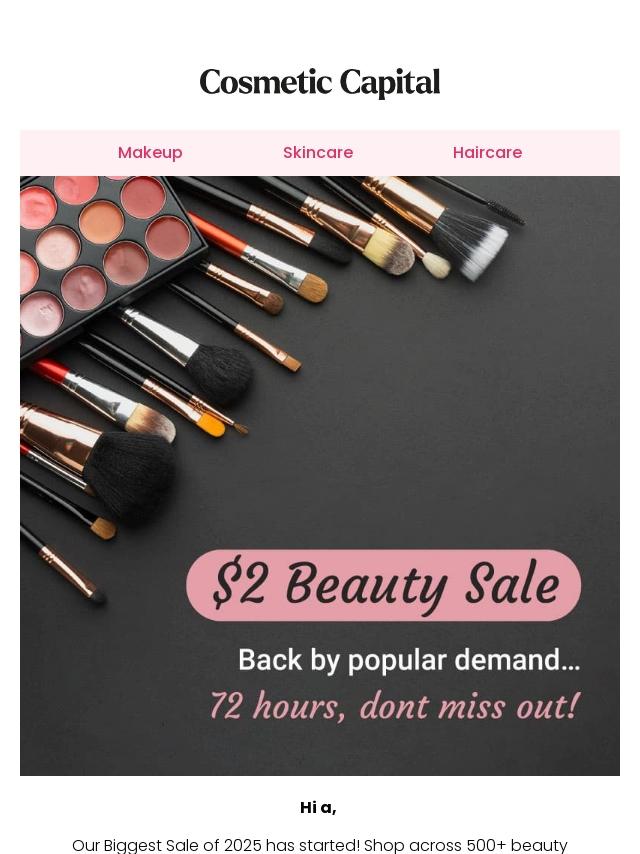
Task: Click the '72 hours, dont miss out!' text
Action: coord(394,706)
